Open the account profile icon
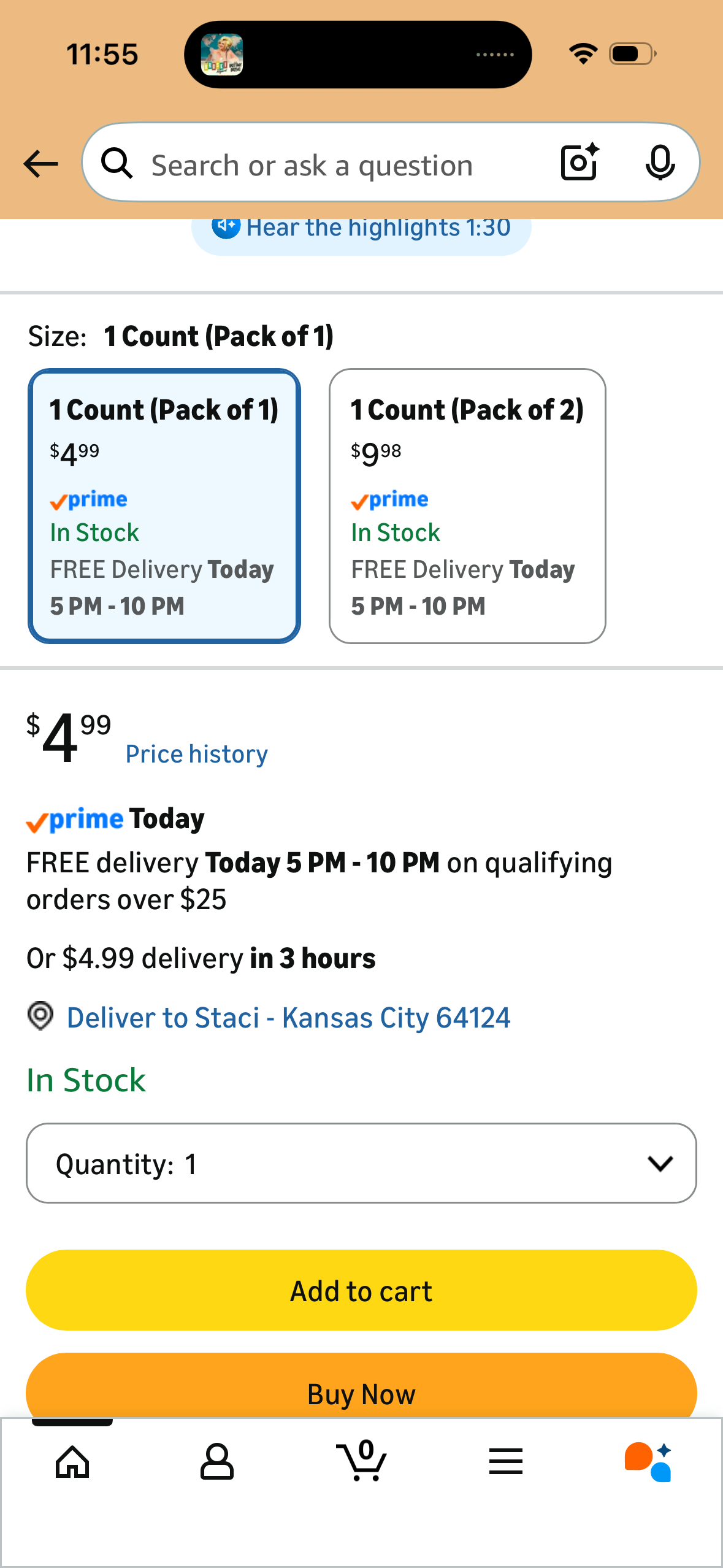Viewport: 723px width, 1568px height. [x=217, y=1462]
